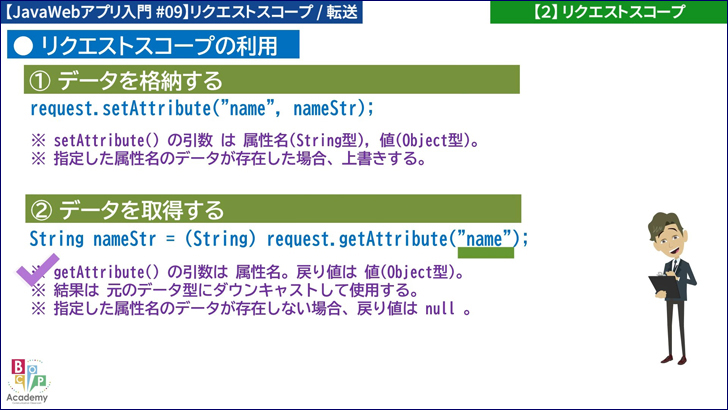Screen dimensions: 728x410
Task: Click the circled number ① marker
Action: (42, 81)
